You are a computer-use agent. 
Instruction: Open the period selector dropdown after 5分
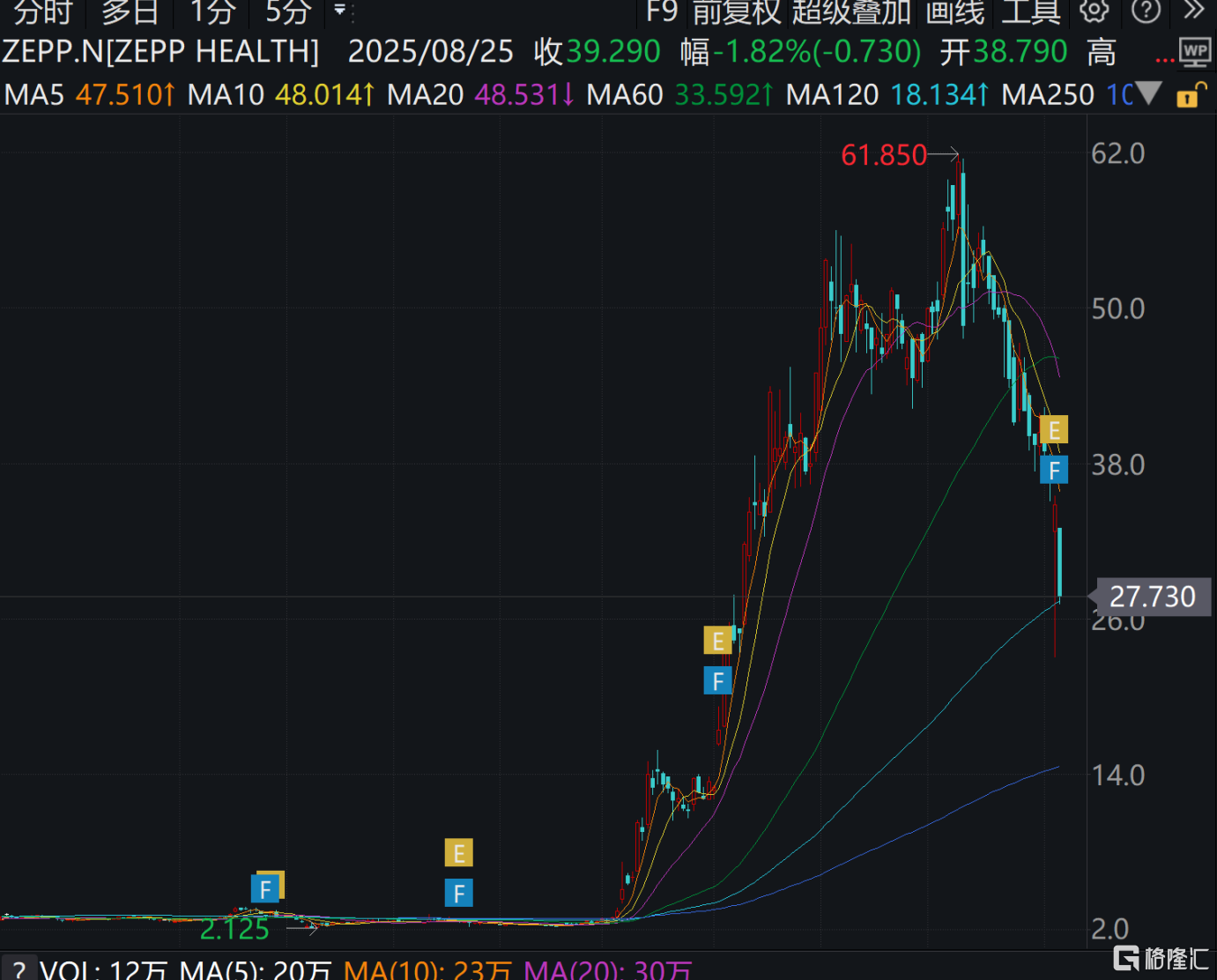pos(340,11)
